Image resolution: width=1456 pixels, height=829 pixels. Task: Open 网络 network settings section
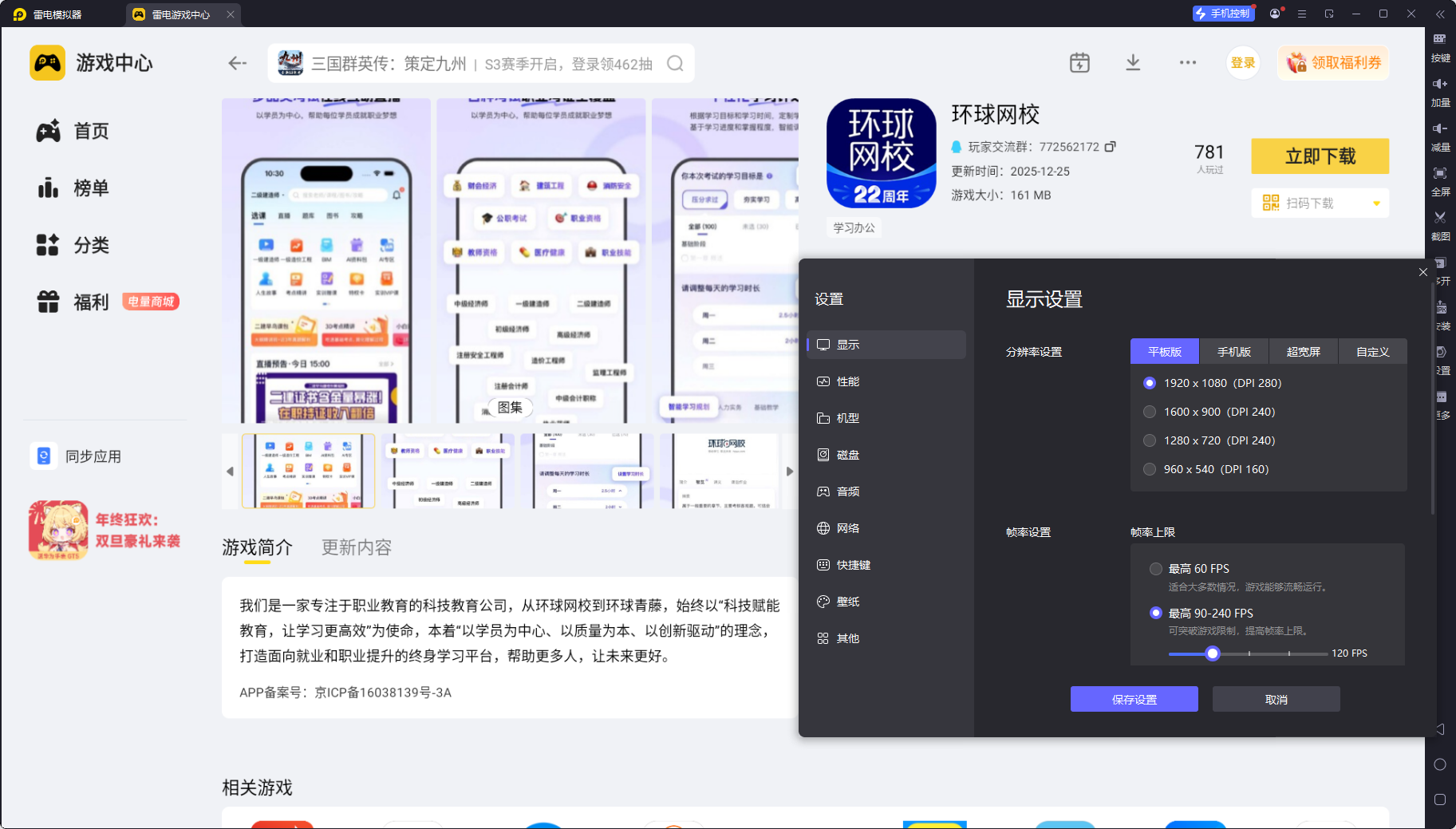tap(886, 528)
